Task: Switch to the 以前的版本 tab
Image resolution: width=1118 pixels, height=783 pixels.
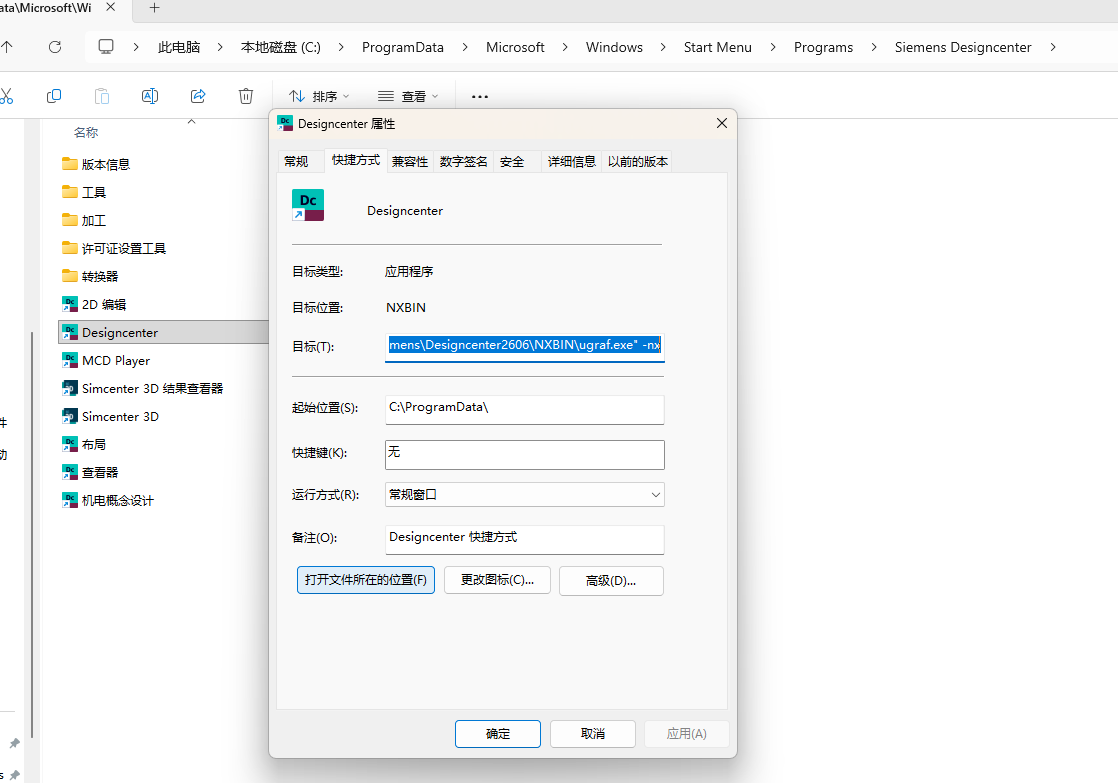Action: (637, 162)
